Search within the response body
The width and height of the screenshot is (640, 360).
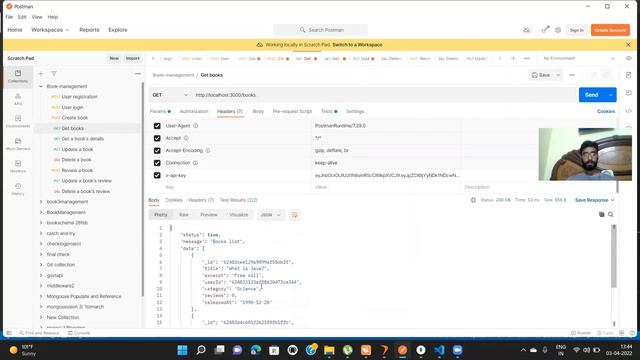click(x=611, y=214)
